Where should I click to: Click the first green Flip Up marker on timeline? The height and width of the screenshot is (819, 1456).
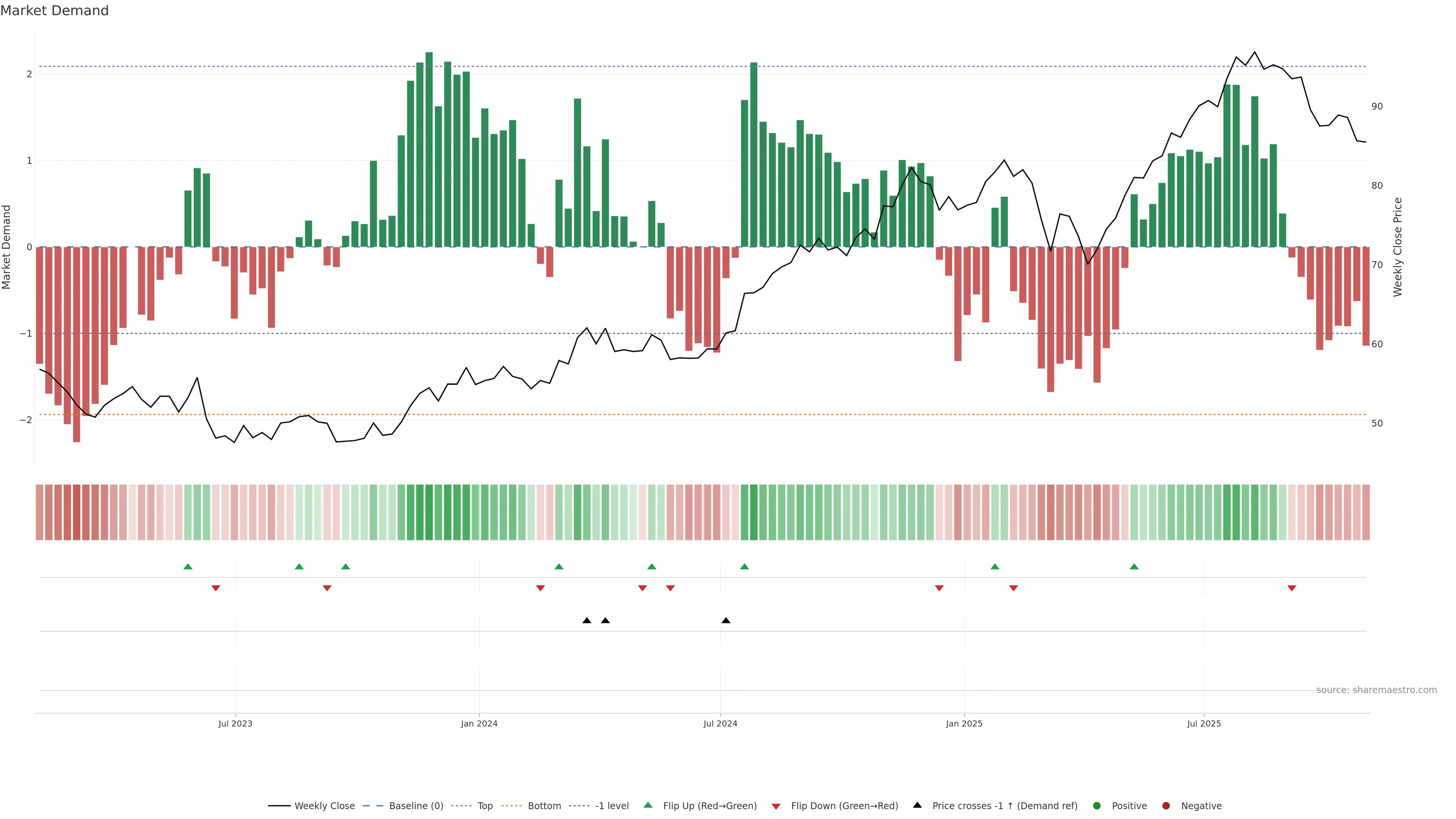188,566
